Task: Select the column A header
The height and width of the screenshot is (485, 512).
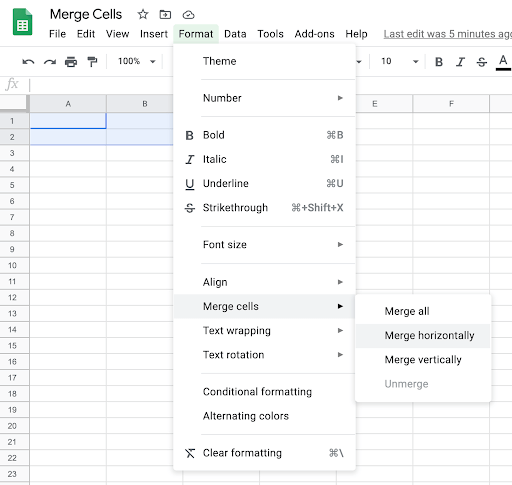Action: (x=68, y=104)
